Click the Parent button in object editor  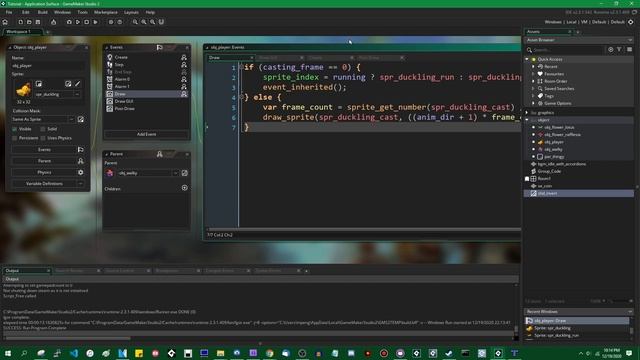(x=44, y=161)
